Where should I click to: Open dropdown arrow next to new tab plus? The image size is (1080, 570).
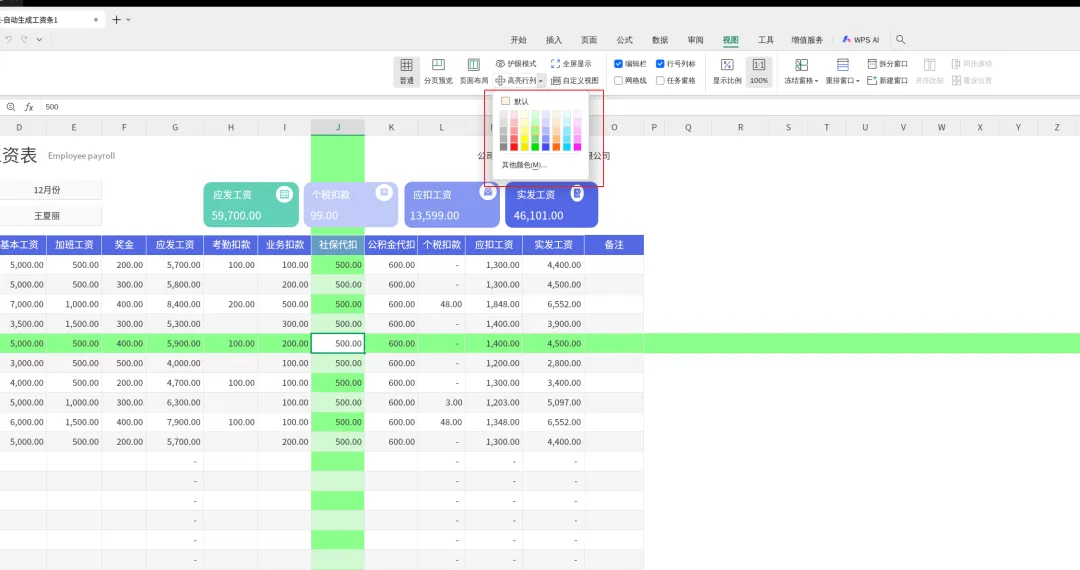(x=128, y=20)
